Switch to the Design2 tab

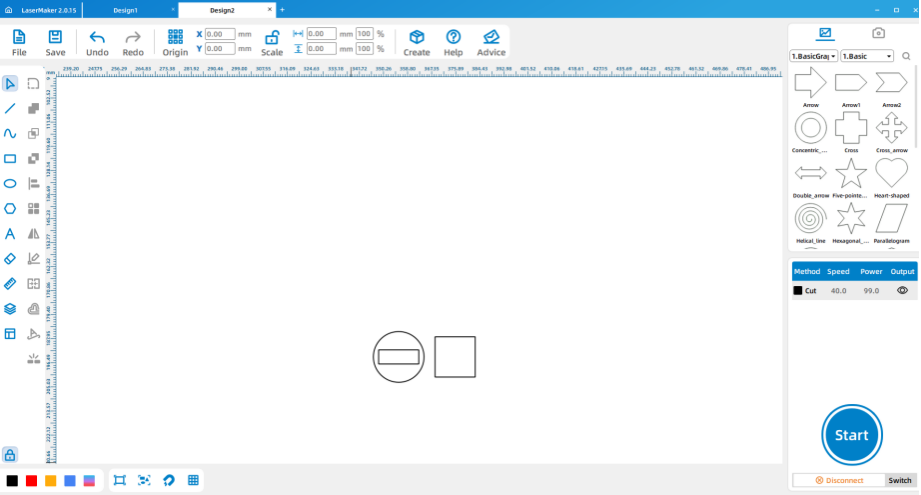tap(222, 10)
